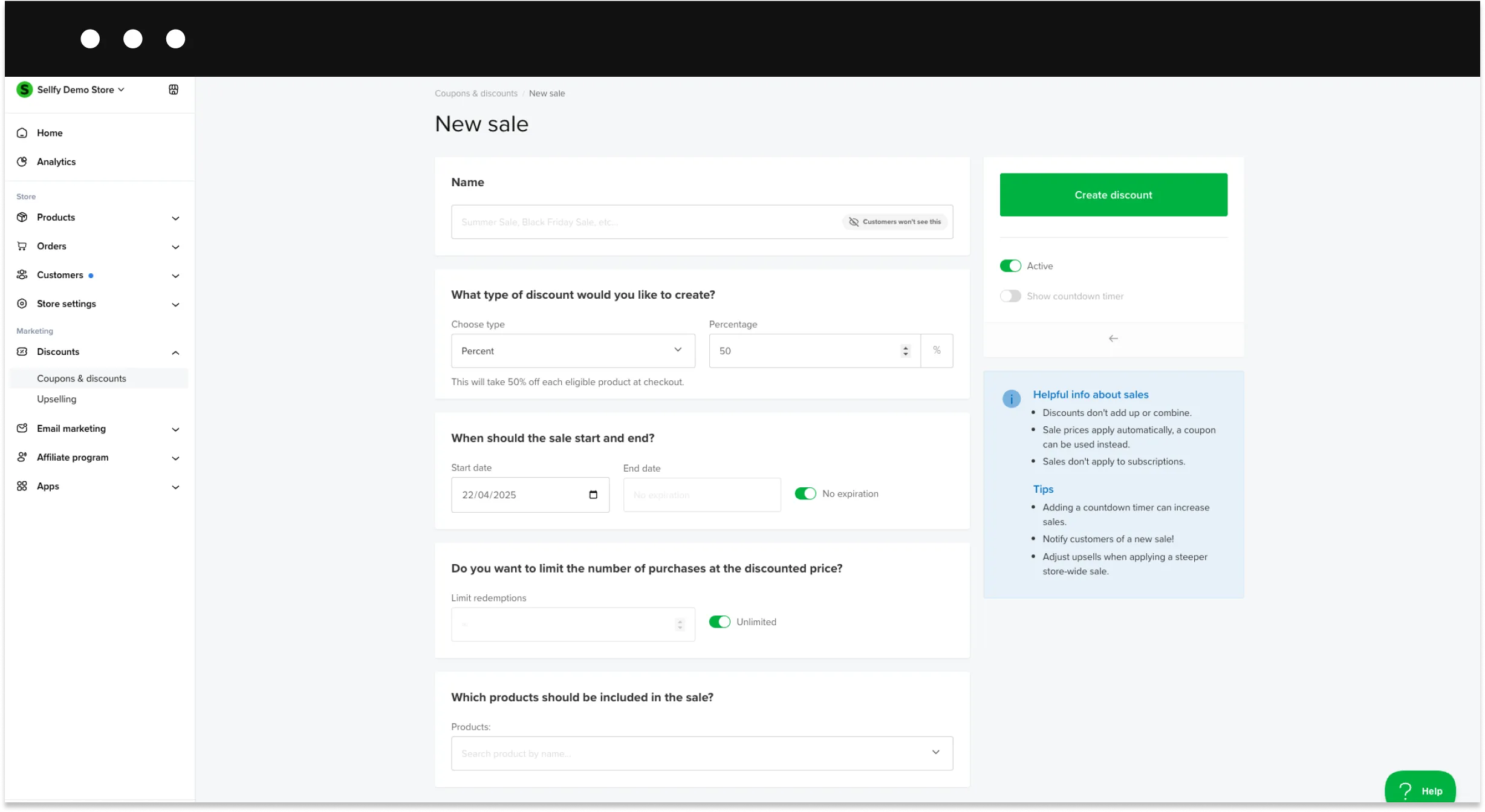Click the Limit redemptions input
The width and height of the screenshot is (1485, 812).
[573, 625]
